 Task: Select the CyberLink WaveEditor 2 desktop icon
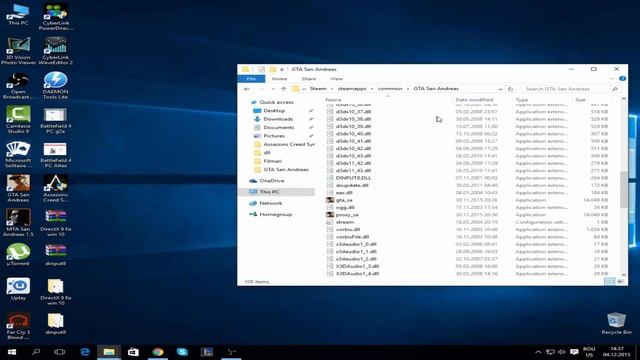tap(56, 51)
